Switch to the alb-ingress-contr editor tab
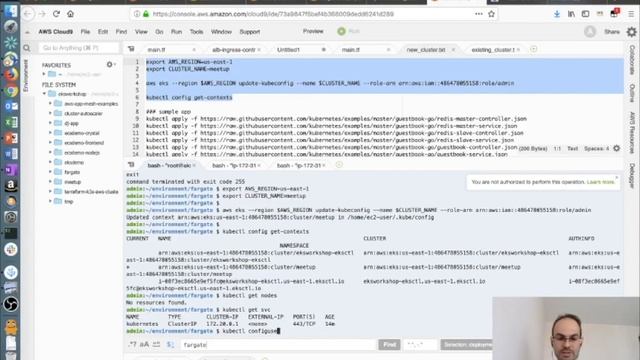Viewport: 640px width, 360px height. pos(234,49)
